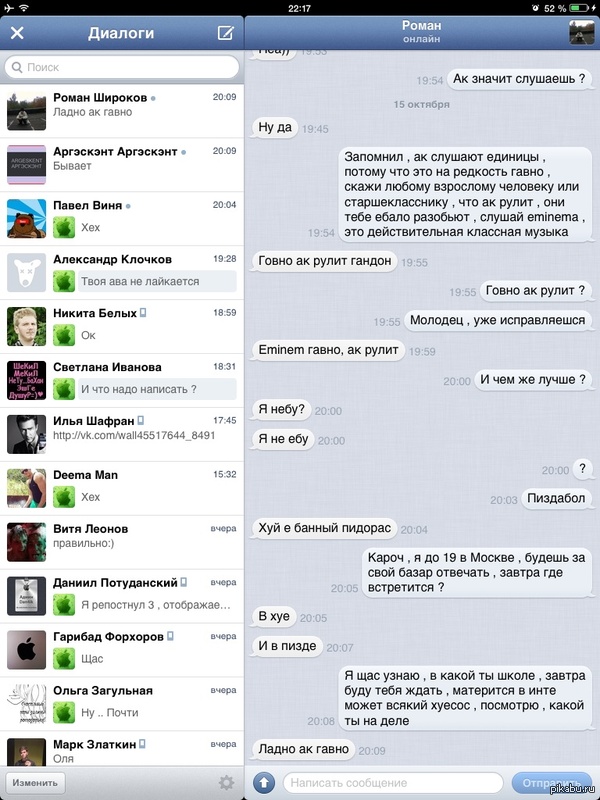
Task: Close the dialogs panel with the X icon
Action: (x=17, y=33)
